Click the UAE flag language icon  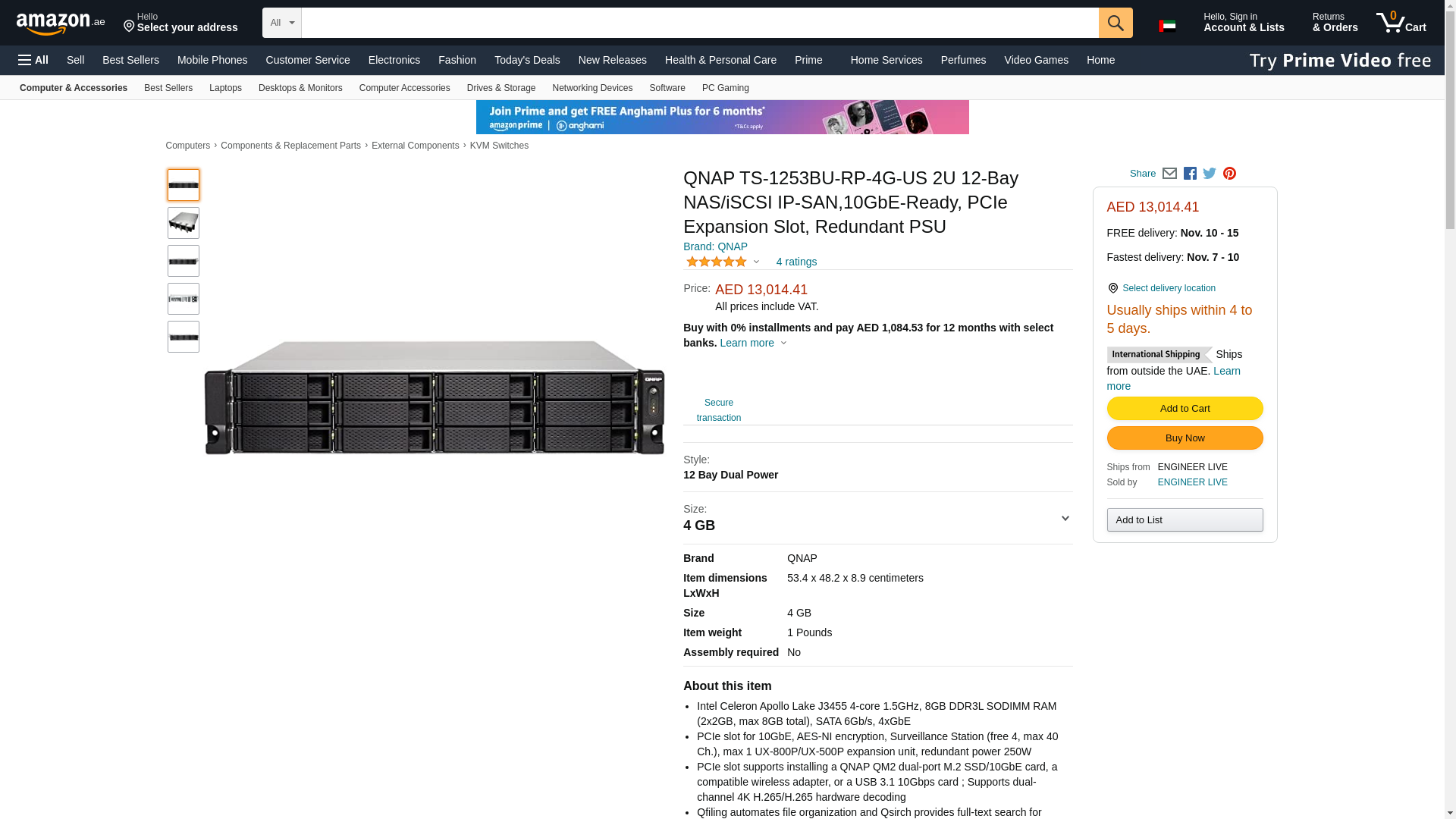[1167, 26]
